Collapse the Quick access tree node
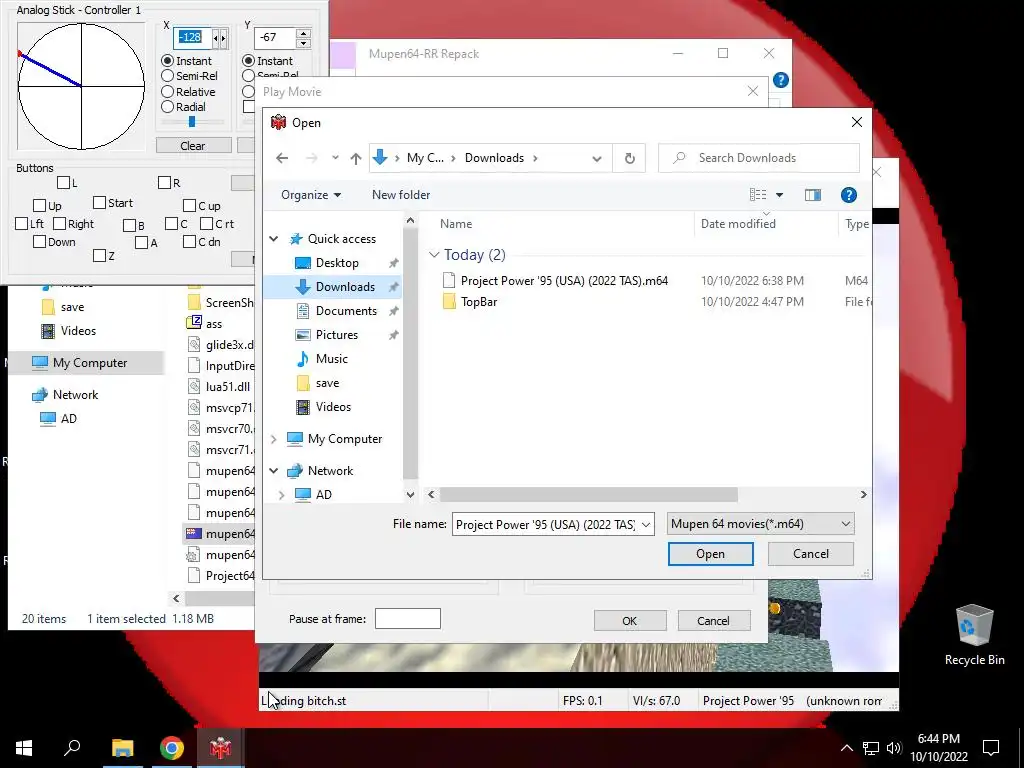This screenshot has height=768, width=1024. click(x=274, y=239)
